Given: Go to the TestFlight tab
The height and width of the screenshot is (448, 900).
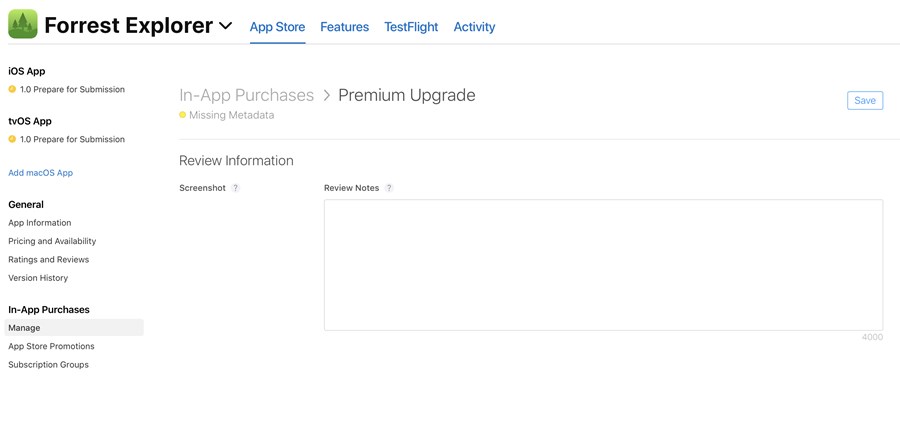Looking at the screenshot, I should click(x=411, y=27).
